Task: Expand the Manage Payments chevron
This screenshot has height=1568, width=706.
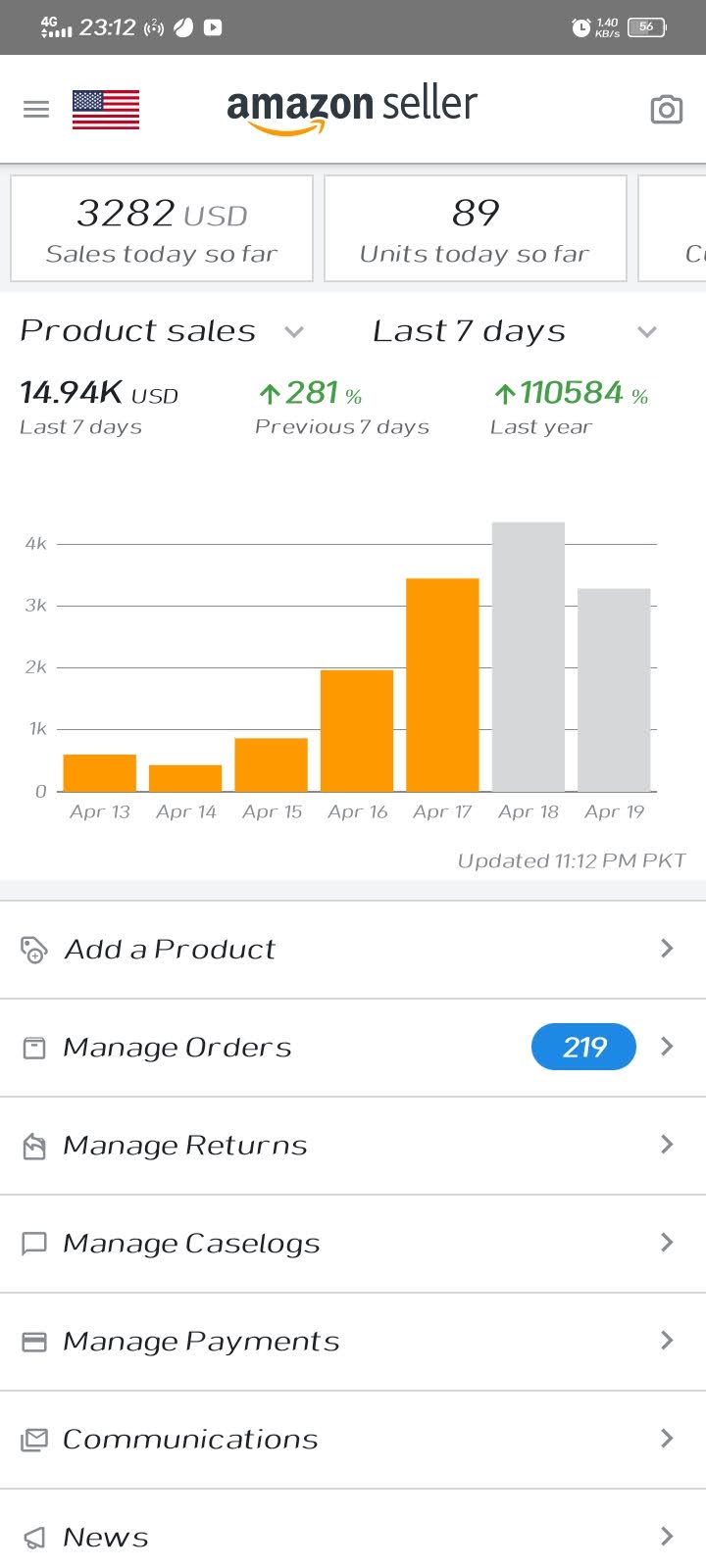Action: [x=667, y=1340]
